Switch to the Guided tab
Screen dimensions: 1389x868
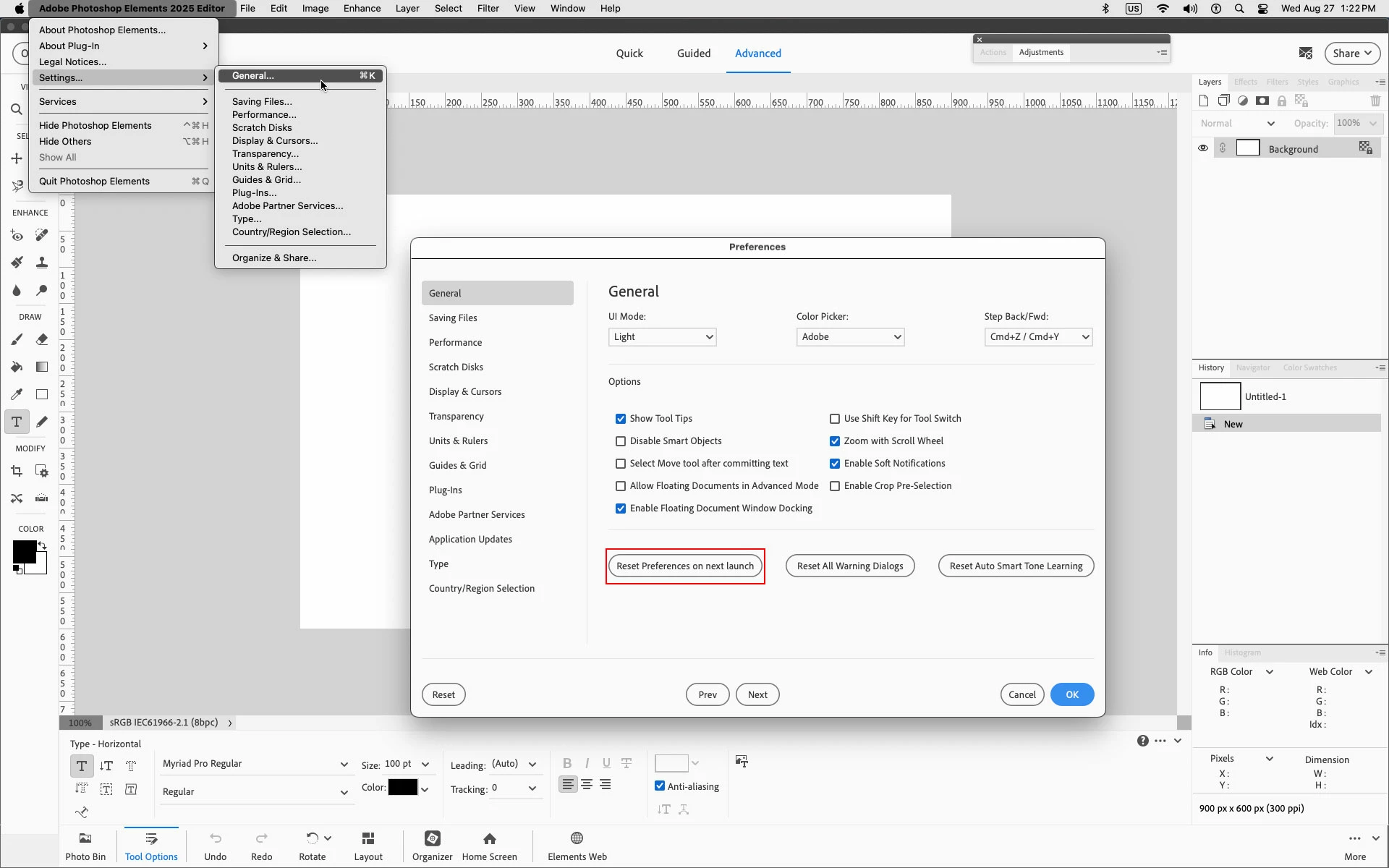693,54
